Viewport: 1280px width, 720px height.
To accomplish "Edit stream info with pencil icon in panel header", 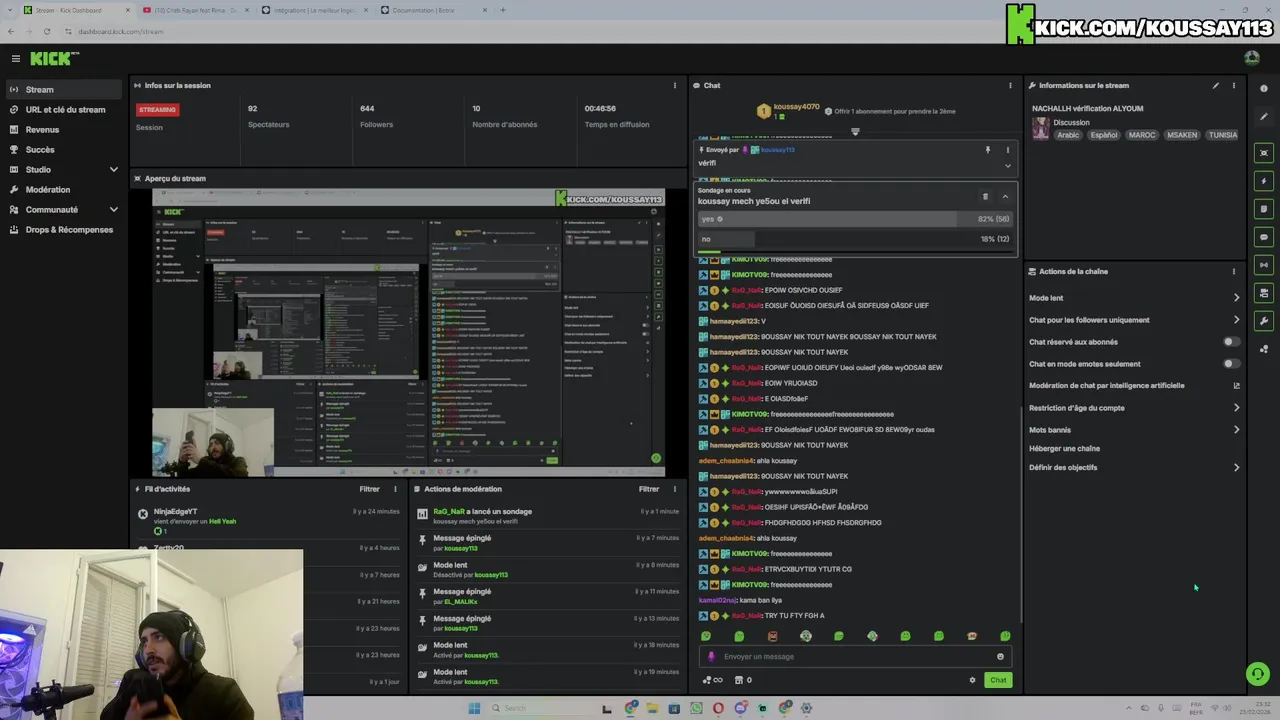I will (1216, 85).
